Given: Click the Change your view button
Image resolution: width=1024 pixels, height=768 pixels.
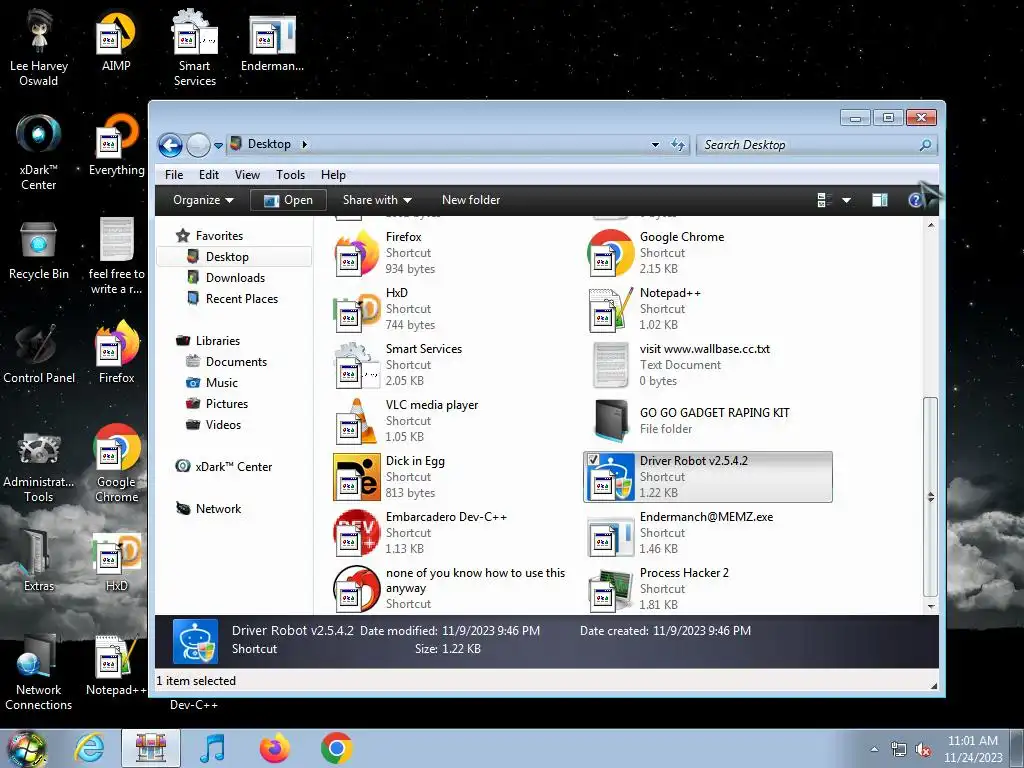Looking at the screenshot, I should tap(824, 200).
